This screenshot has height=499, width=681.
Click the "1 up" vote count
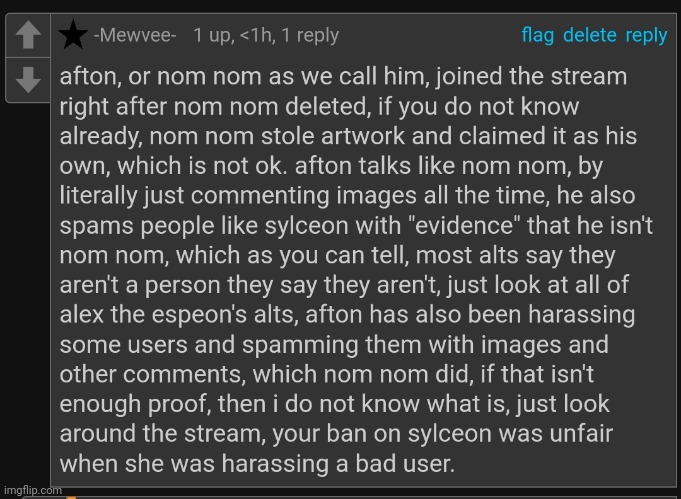(214, 36)
